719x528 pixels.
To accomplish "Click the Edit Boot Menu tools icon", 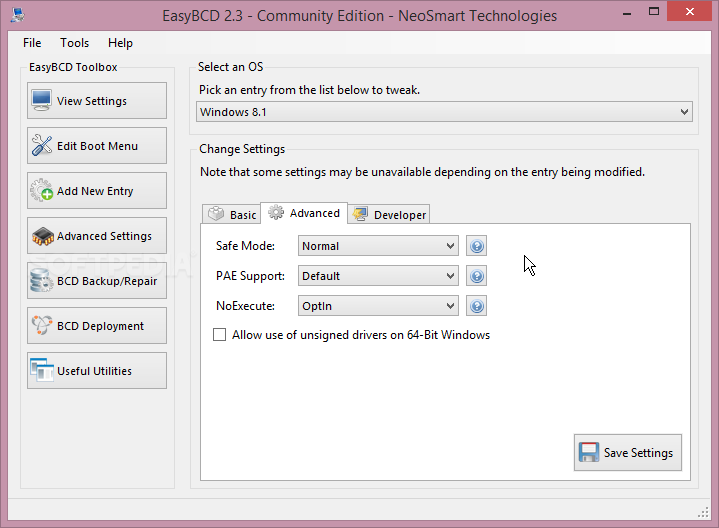I will pyautogui.click(x=42, y=145).
